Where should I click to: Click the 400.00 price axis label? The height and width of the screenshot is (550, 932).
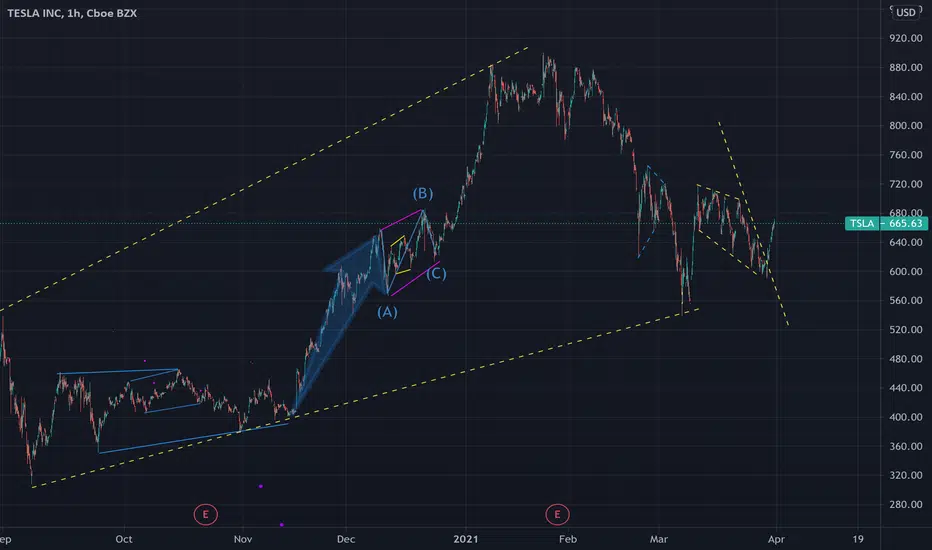point(905,417)
